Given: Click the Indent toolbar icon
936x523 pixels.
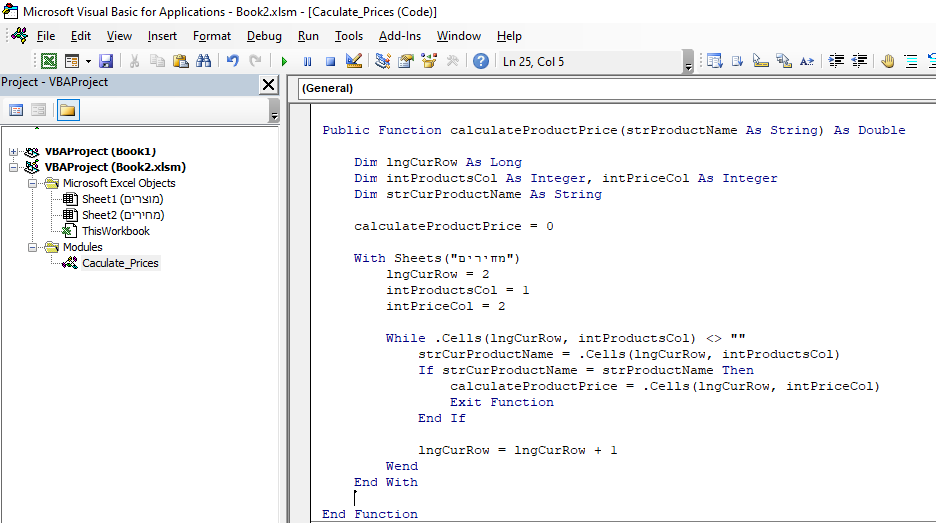Looking at the screenshot, I should 837,61.
